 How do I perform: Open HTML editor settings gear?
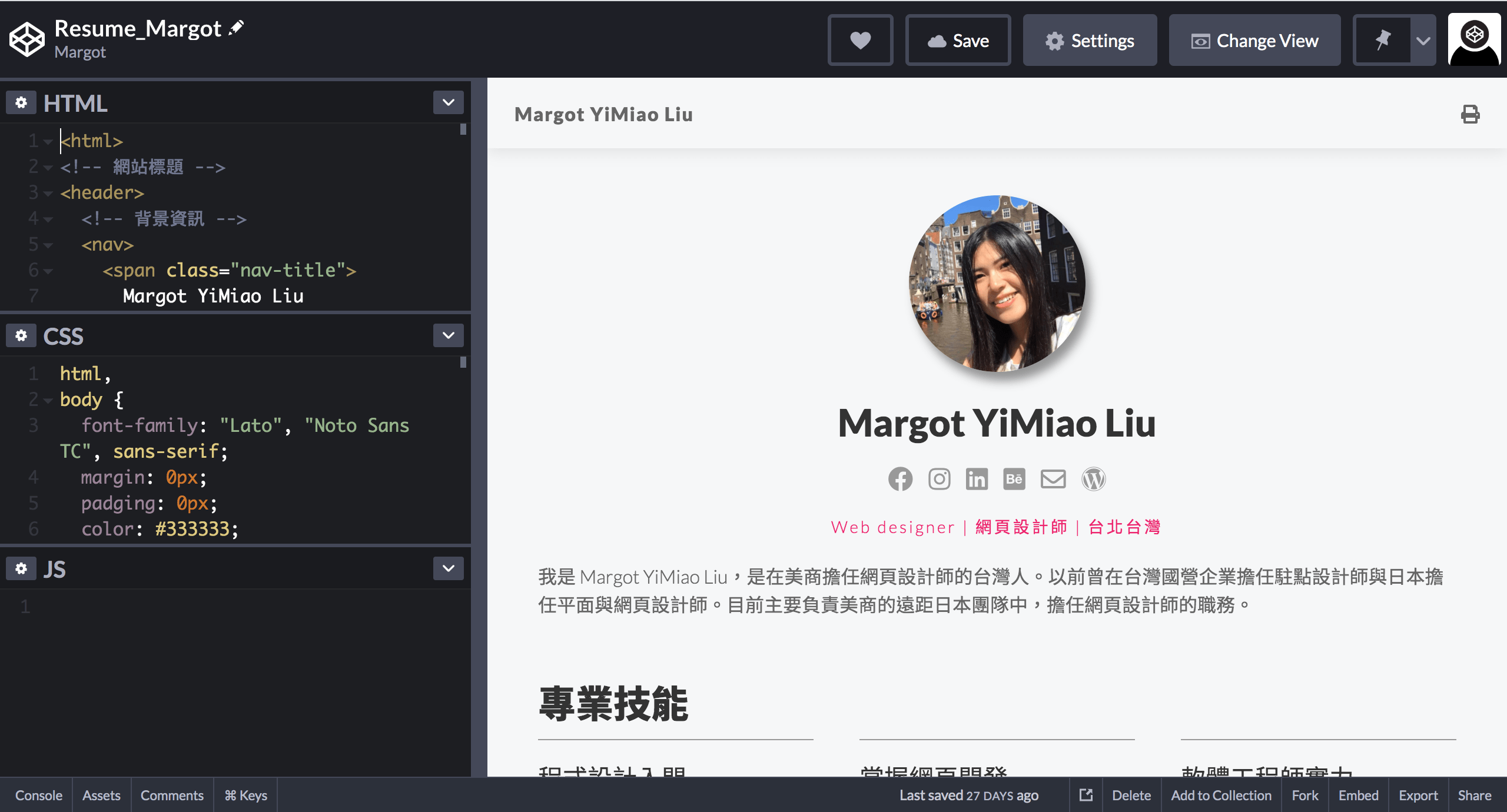point(21,103)
